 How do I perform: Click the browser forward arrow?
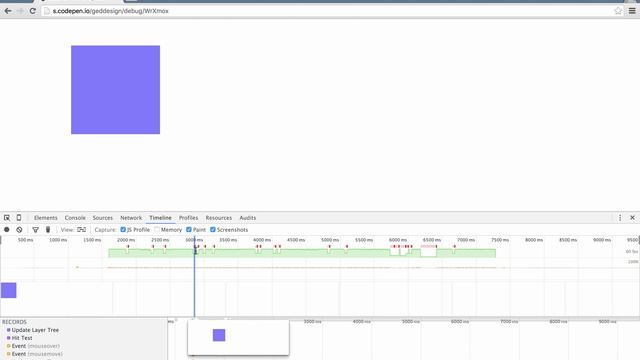click(20, 11)
